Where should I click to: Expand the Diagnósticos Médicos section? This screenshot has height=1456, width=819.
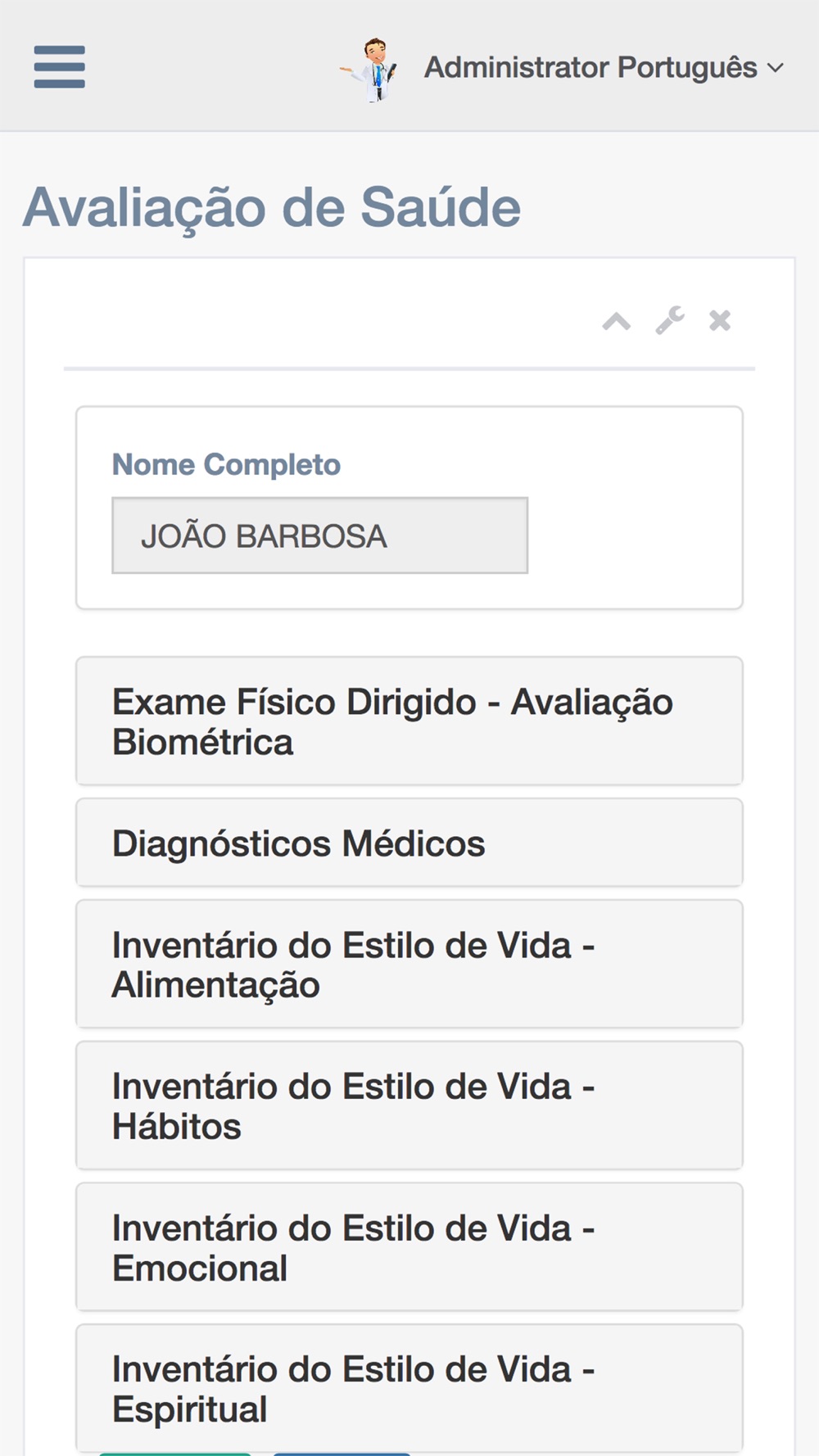(x=409, y=843)
